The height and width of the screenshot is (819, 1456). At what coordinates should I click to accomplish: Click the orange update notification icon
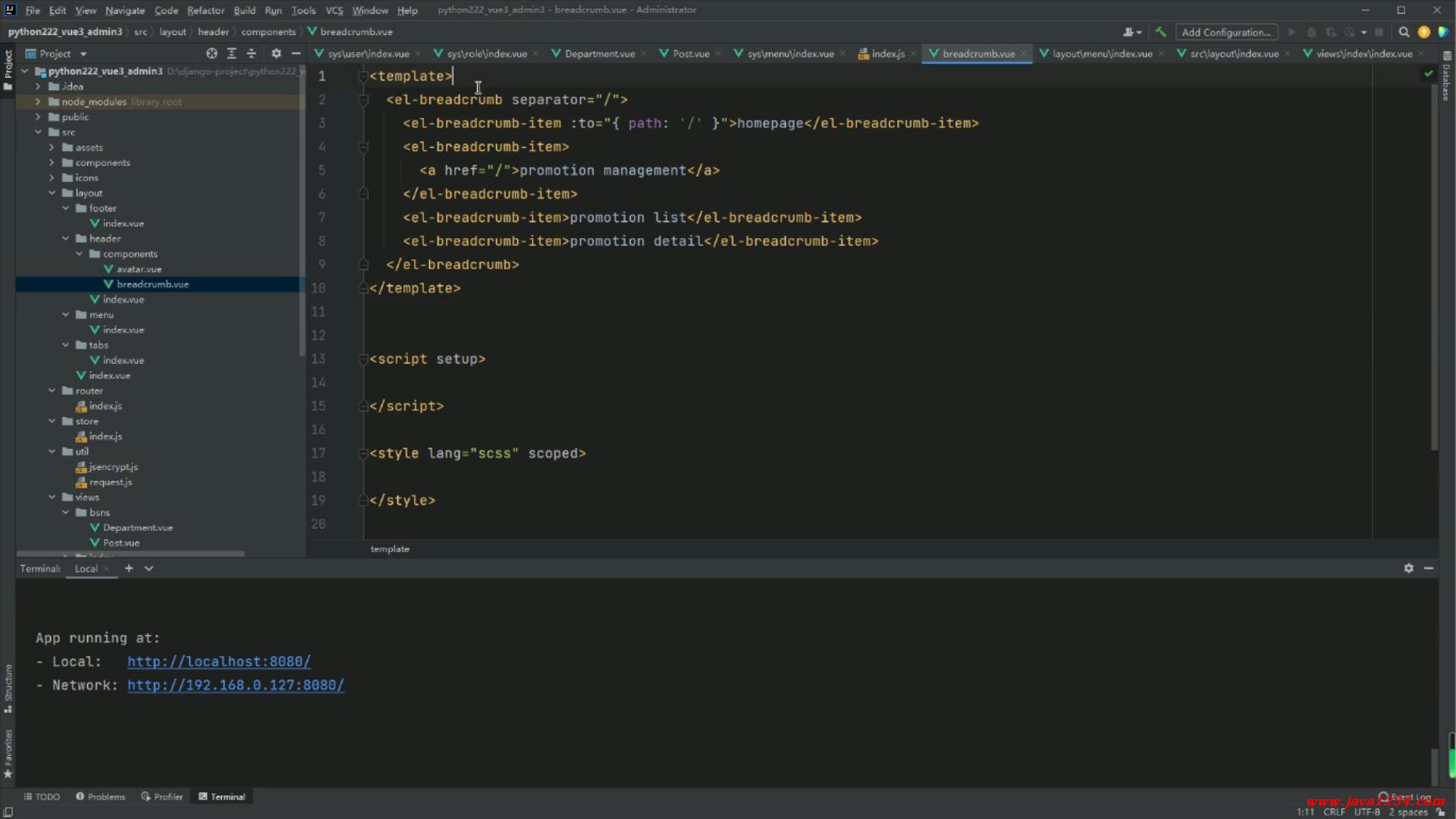pyautogui.click(x=1423, y=32)
